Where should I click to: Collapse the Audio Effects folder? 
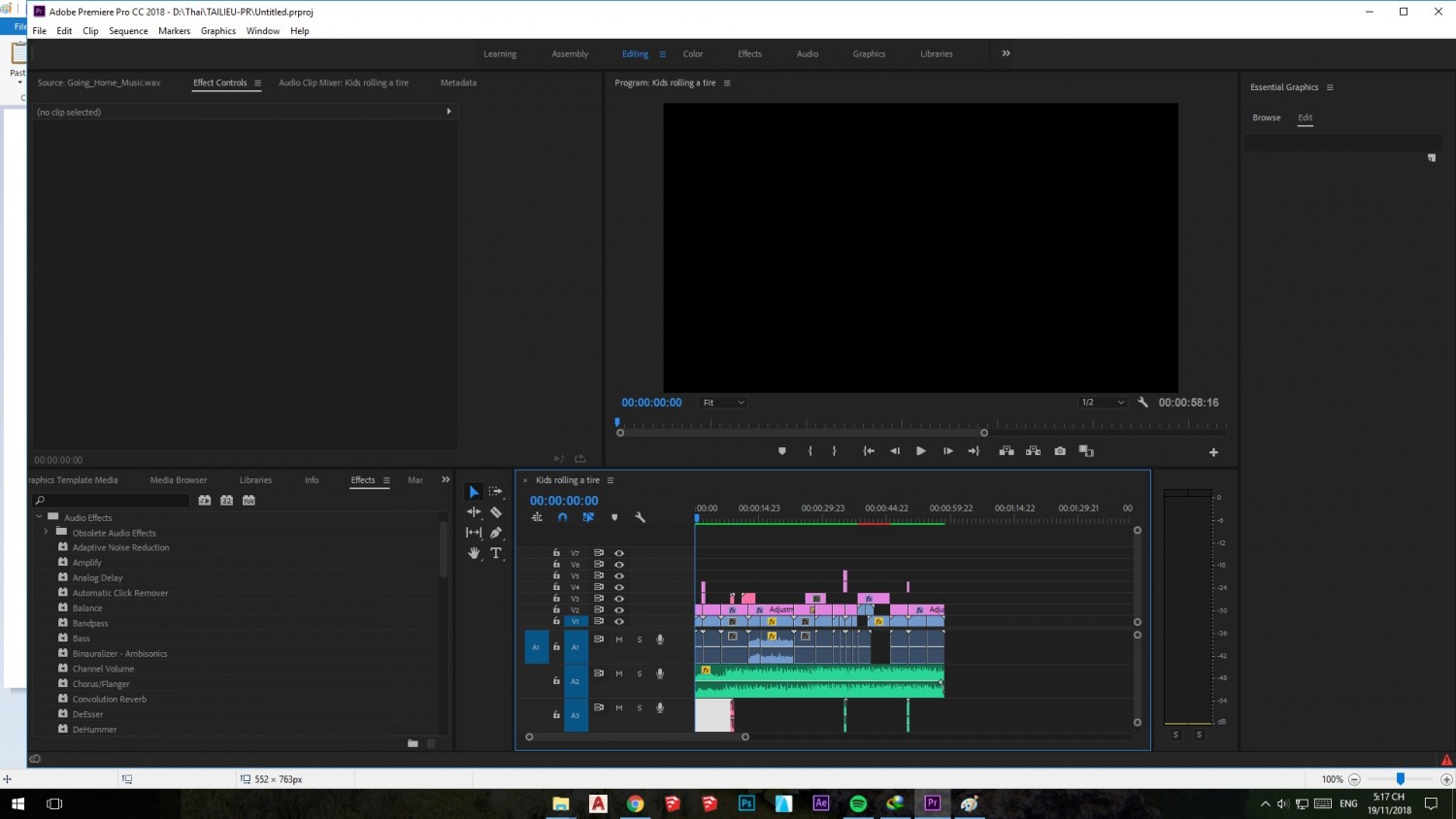coord(39,517)
